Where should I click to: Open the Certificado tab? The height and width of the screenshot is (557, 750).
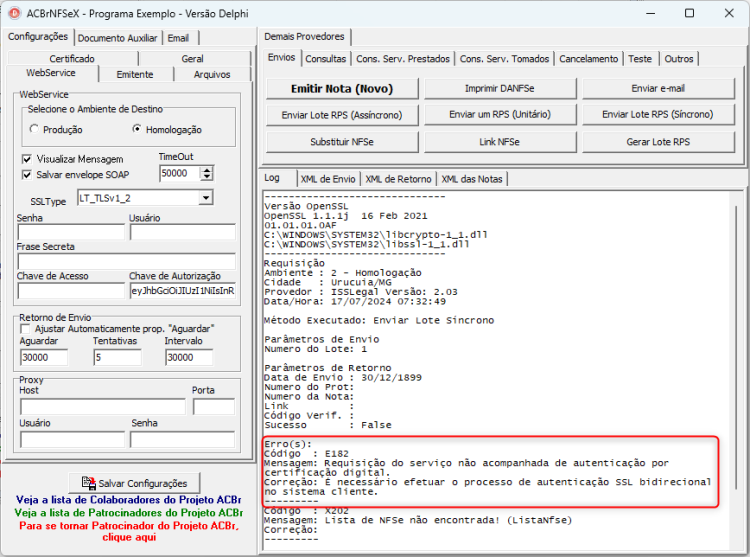point(72,58)
